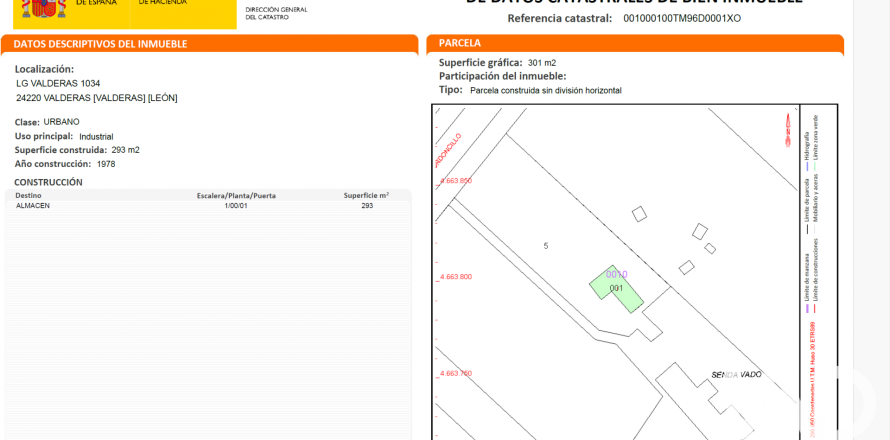This screenshot has height=440, width=890.
Task: Click the PARCELA section header
Action: pyautogui.click(x=460, y=43)
